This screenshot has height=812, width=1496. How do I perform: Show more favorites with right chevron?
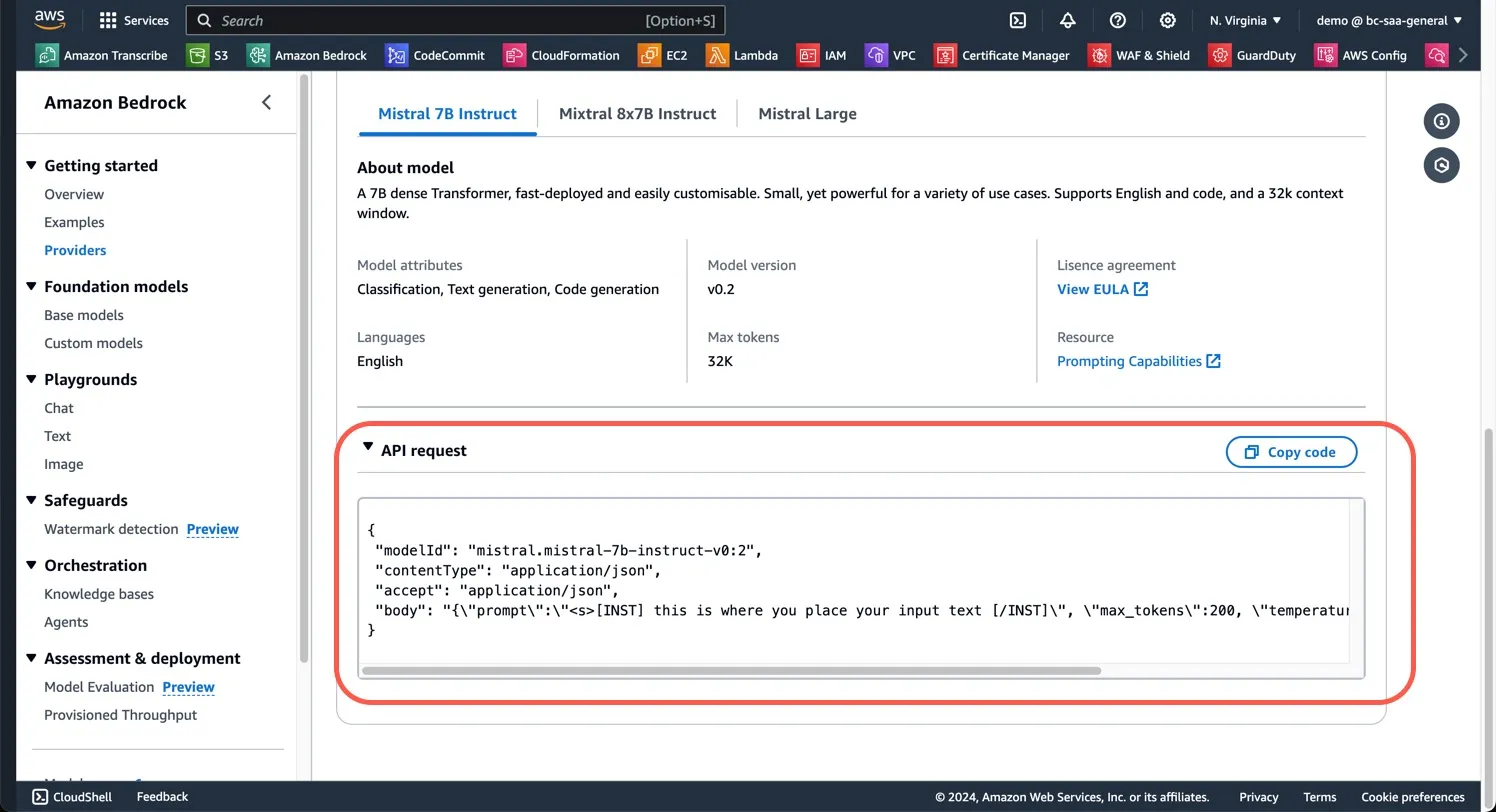(x=1464, y=55)
